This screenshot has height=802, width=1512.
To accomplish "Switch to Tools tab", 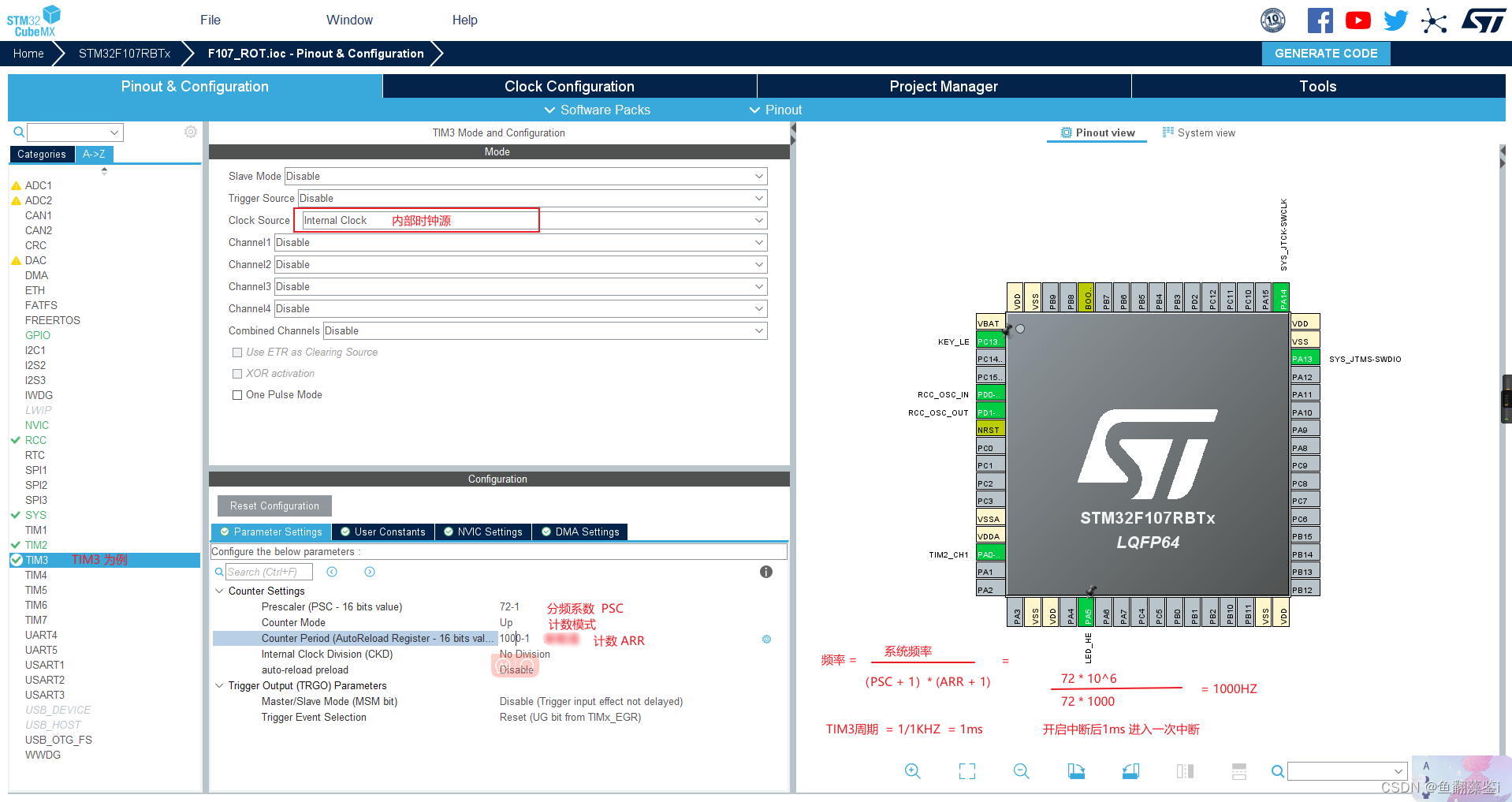I will tap(1318, 87).
